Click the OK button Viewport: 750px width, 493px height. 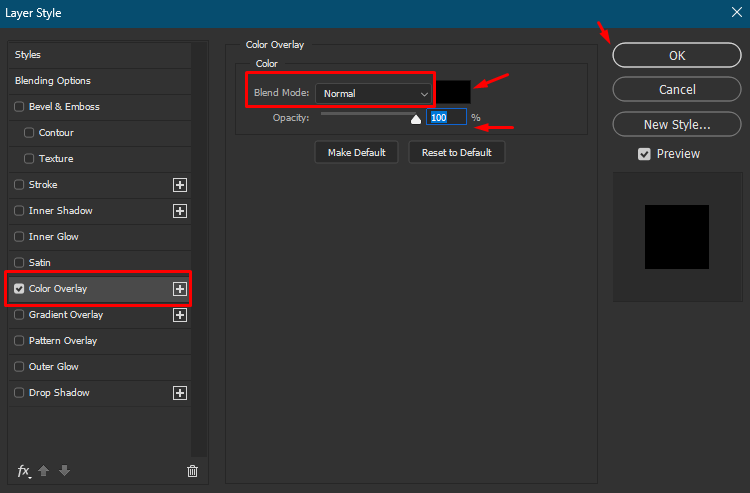click(677, 55)
